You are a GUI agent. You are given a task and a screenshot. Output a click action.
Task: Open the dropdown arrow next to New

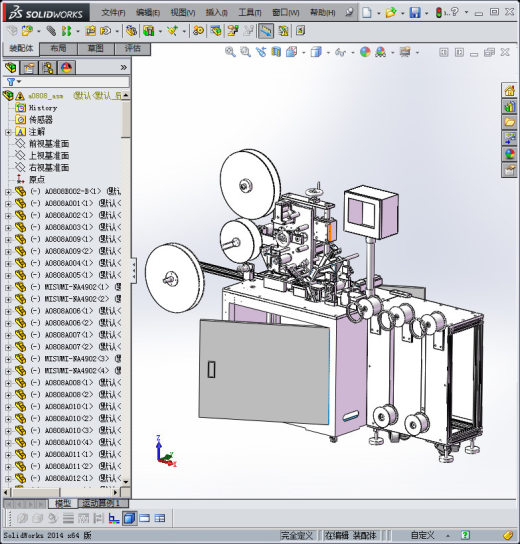378,13
